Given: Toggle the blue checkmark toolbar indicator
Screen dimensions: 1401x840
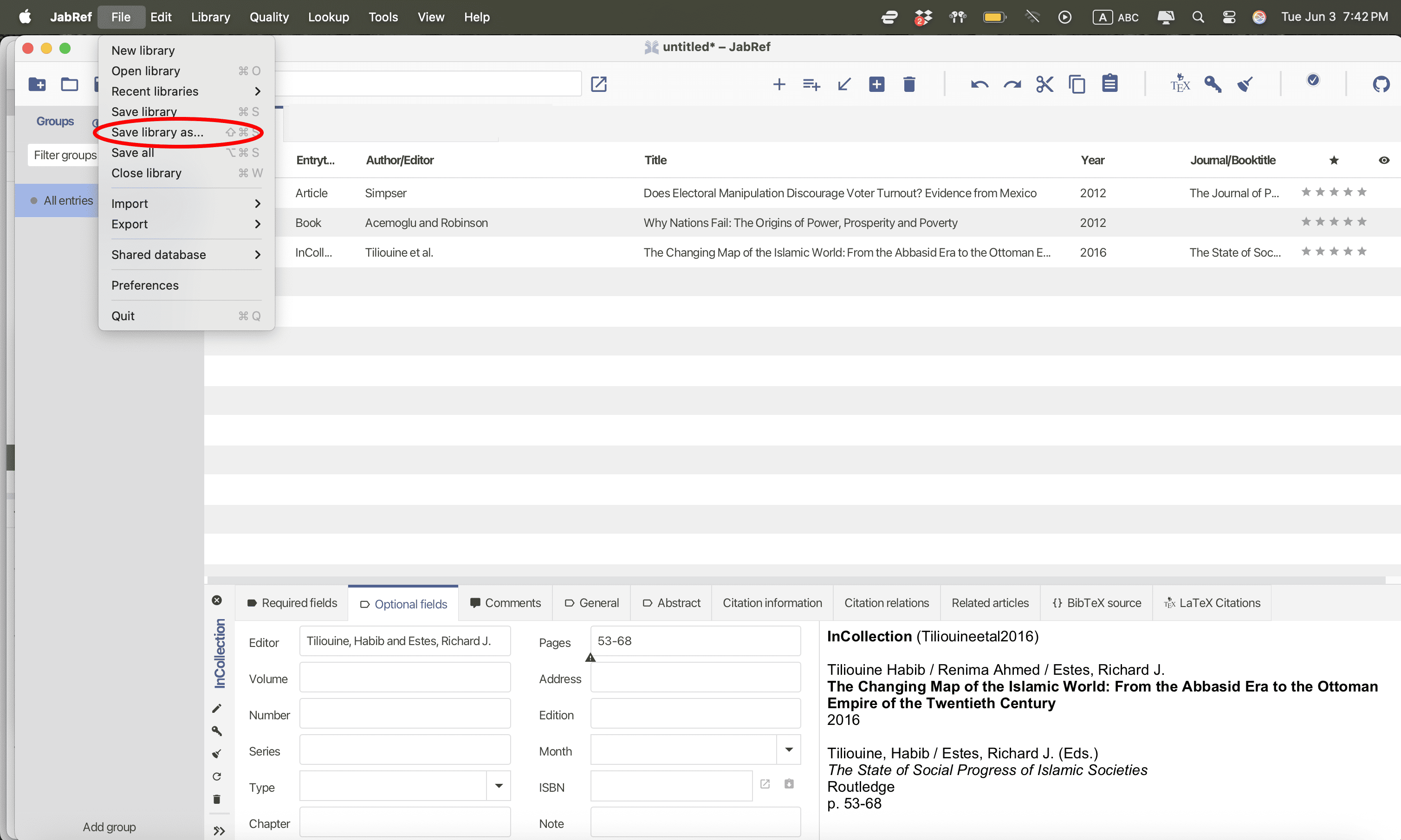Looking at the screenshot, I should 1313,80.
